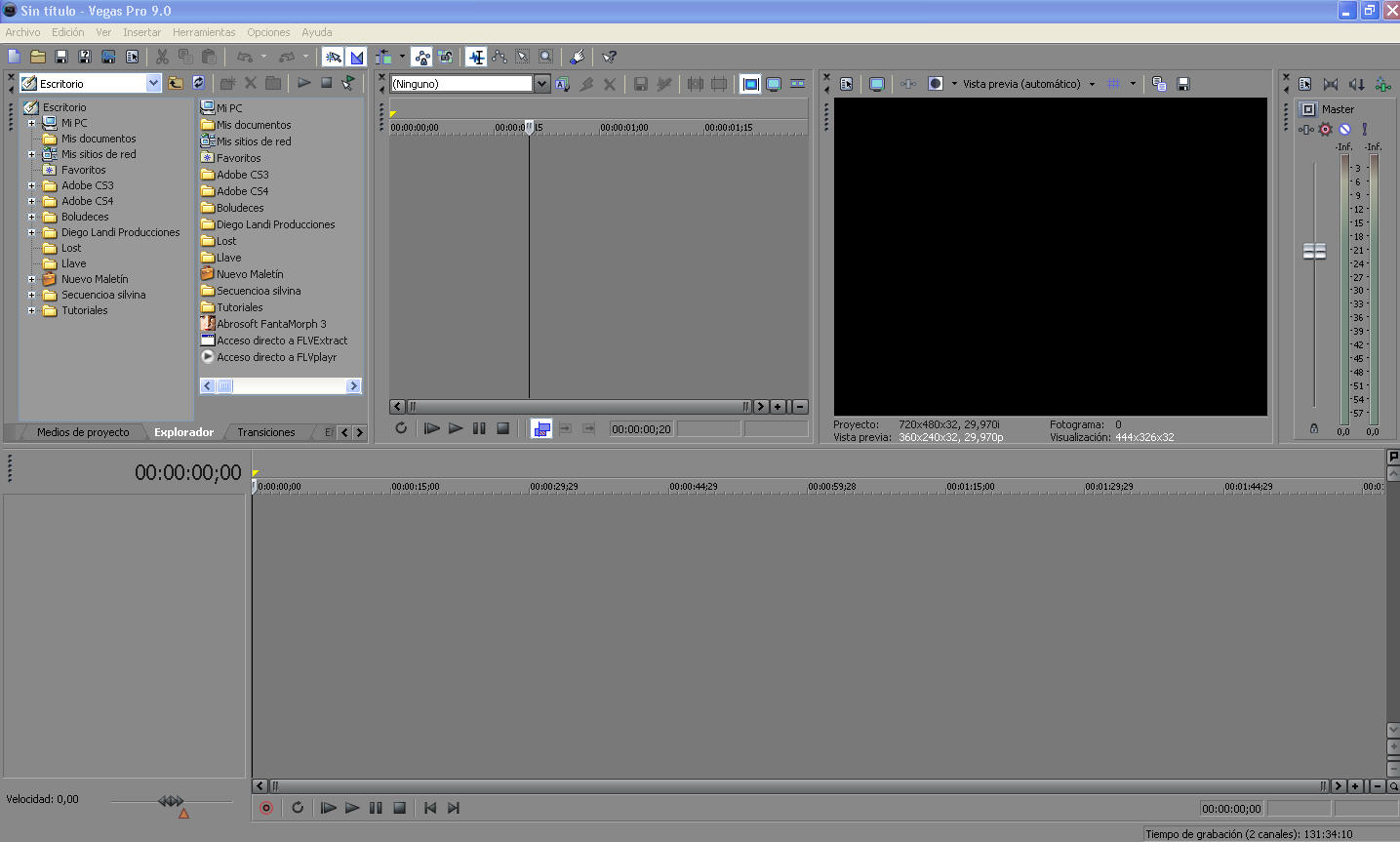Click the timeline timecode field at bottom right

(x=1231, y=809)
